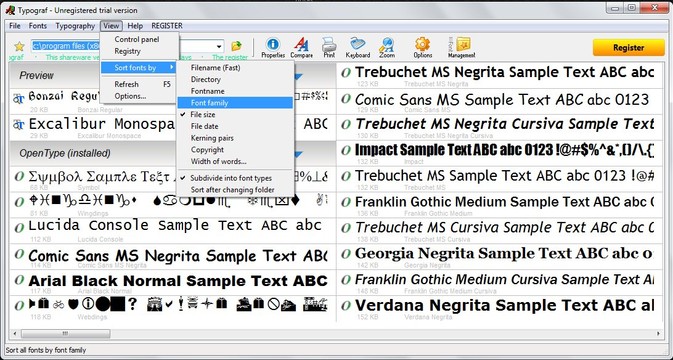Open the Properties toolbar icon
The width and height of the screenshot is (673, 360).
pos(273,47)
